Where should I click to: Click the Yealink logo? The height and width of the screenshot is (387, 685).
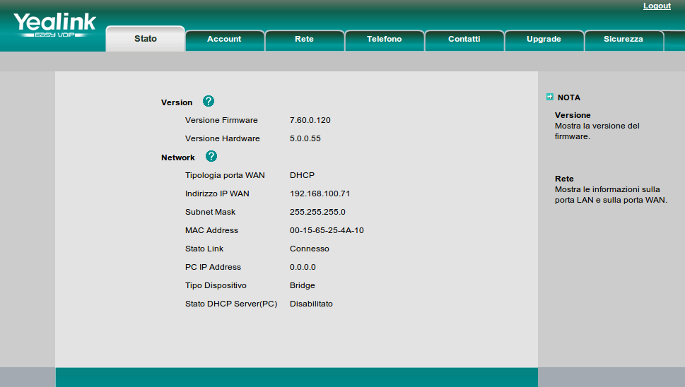[x=54, y=25]
